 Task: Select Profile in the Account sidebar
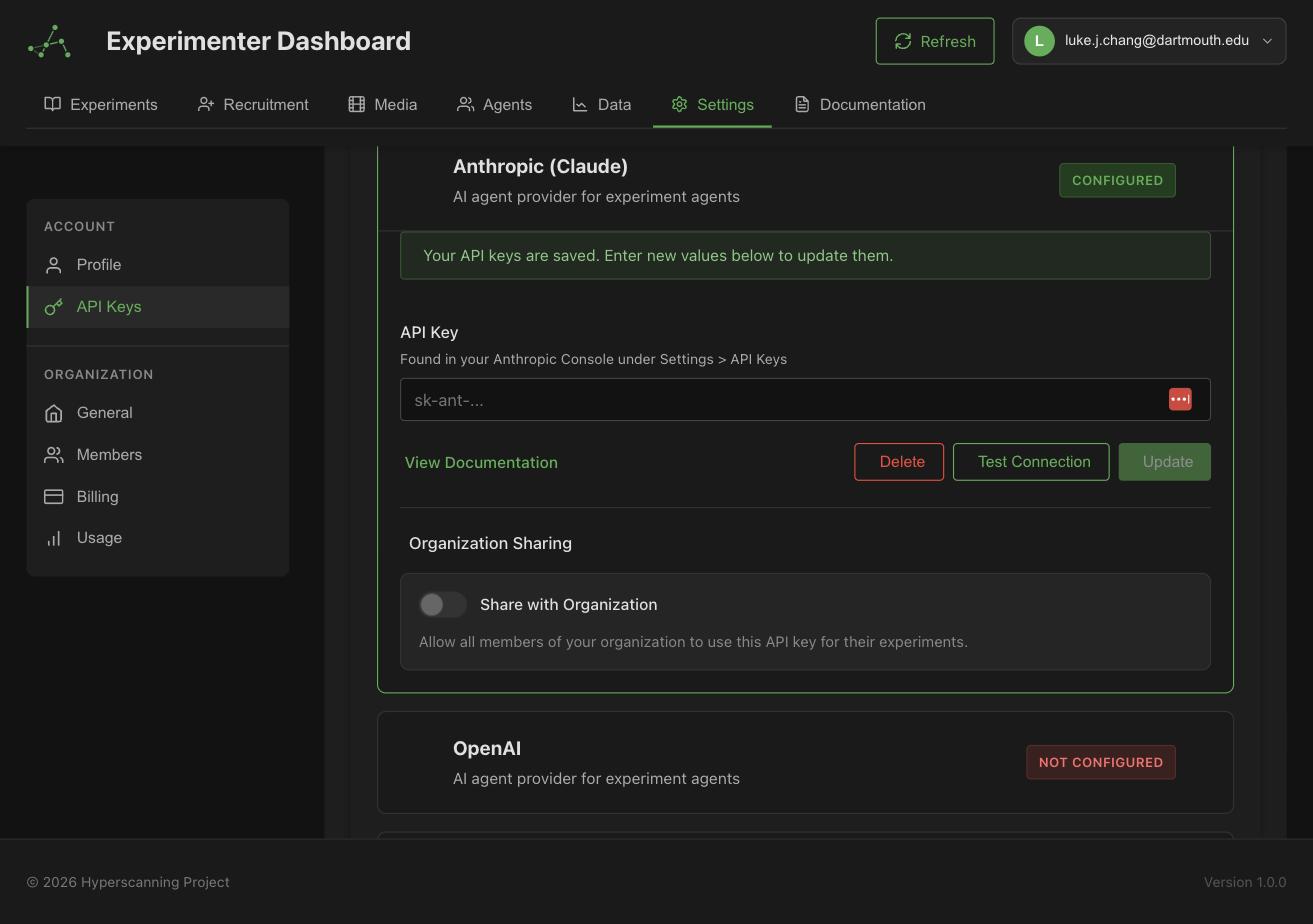click(x=158, y=265)
